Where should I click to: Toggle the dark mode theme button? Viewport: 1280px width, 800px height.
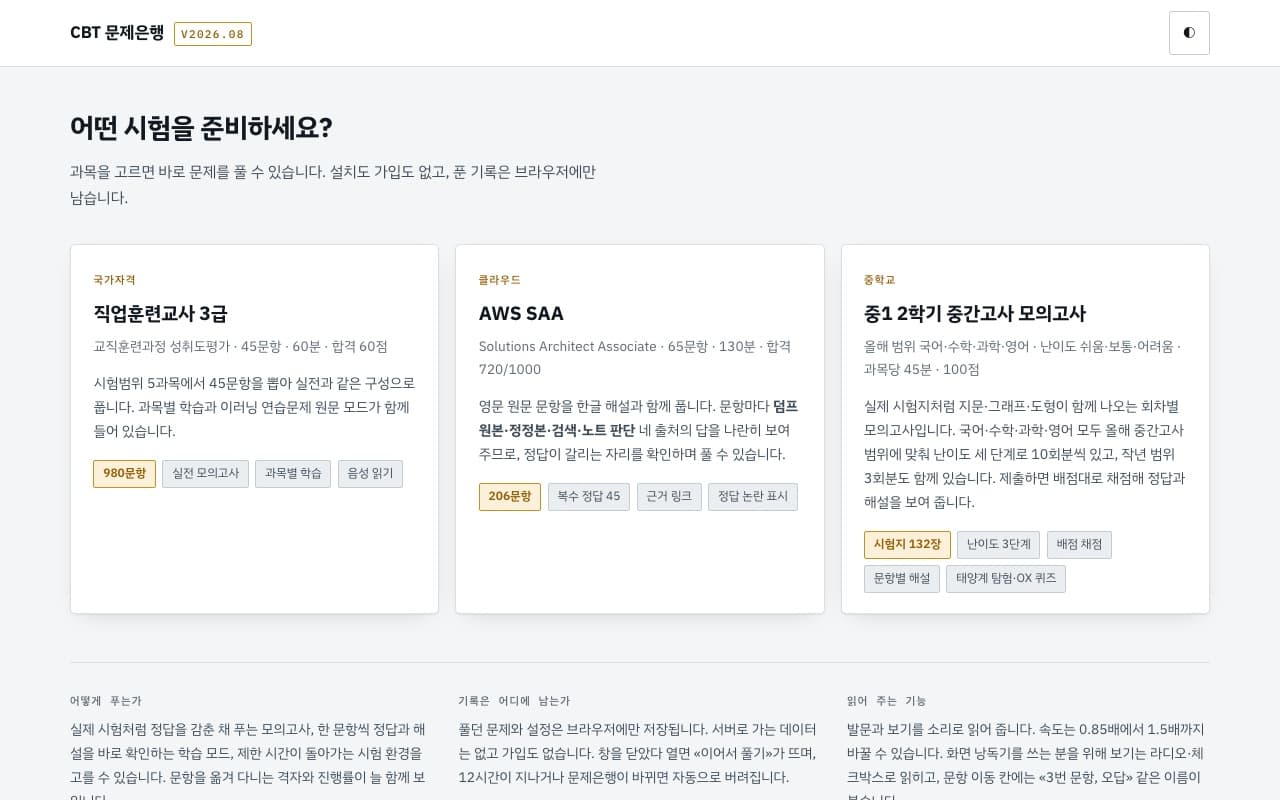(x=1189, y=33)
